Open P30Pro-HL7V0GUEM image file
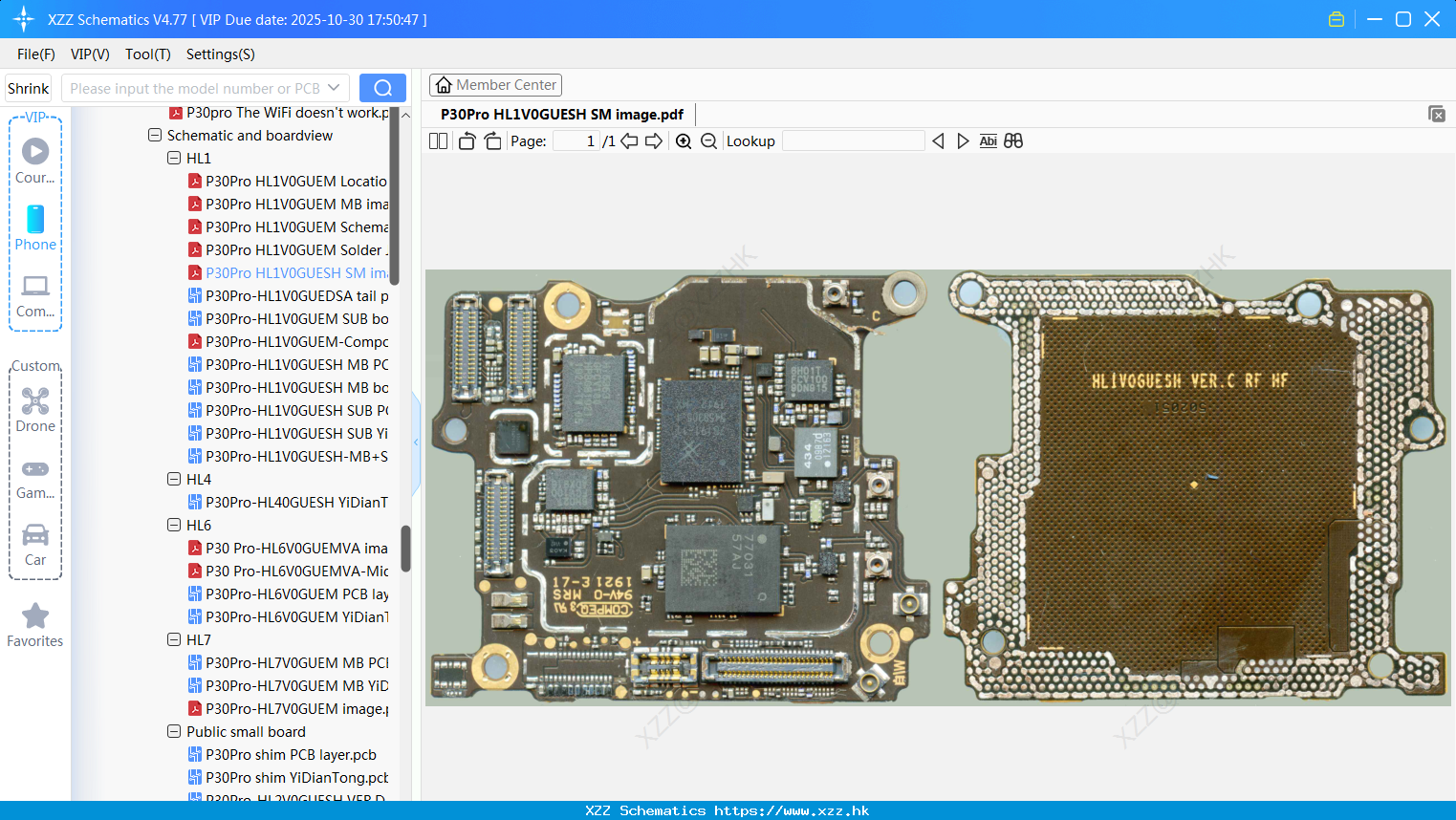The height and width of the screenshot is (820, 1456). (x=288, y=709)
